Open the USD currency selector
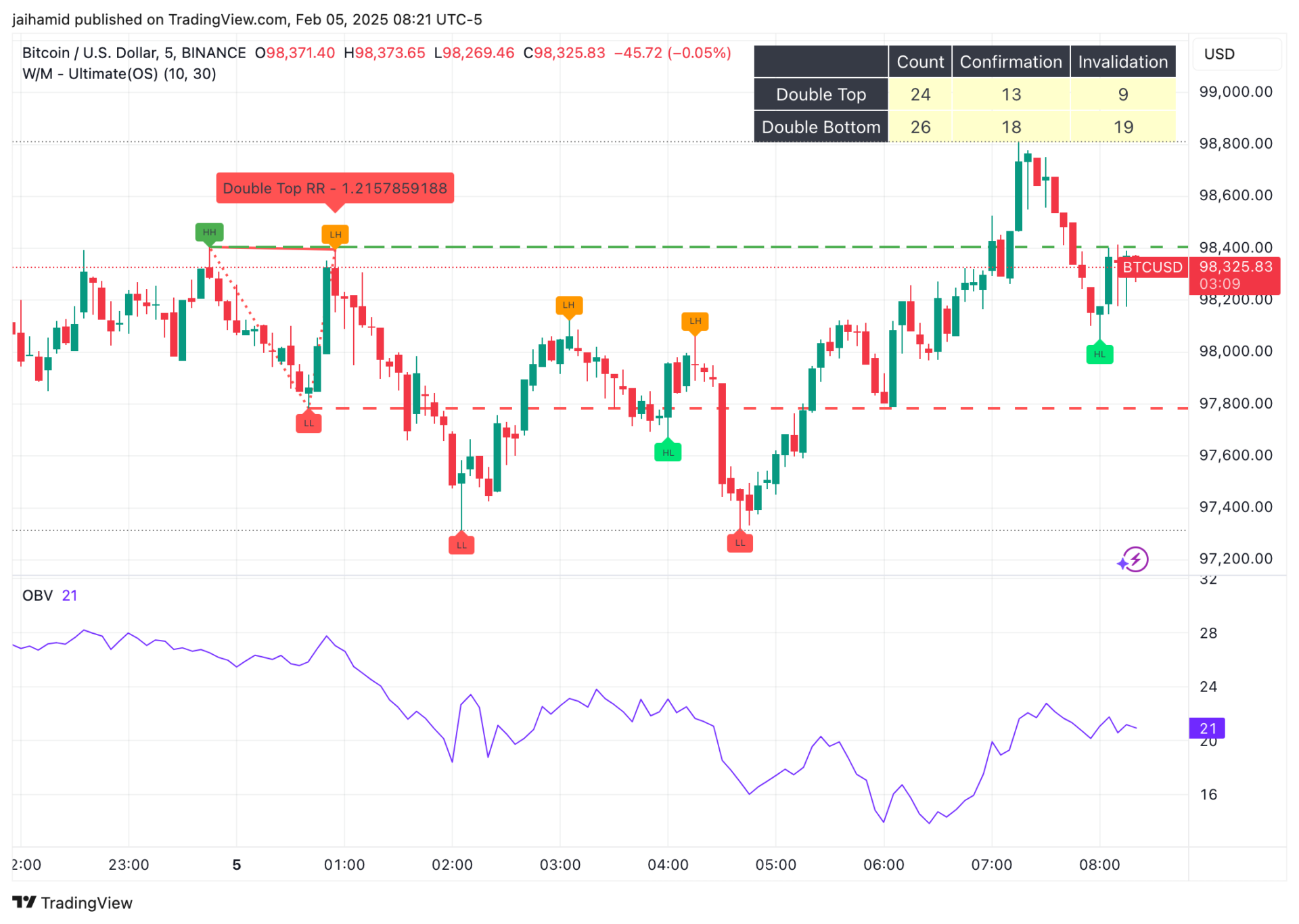Screen dimensions: 1299x924 click(1235, 54)
